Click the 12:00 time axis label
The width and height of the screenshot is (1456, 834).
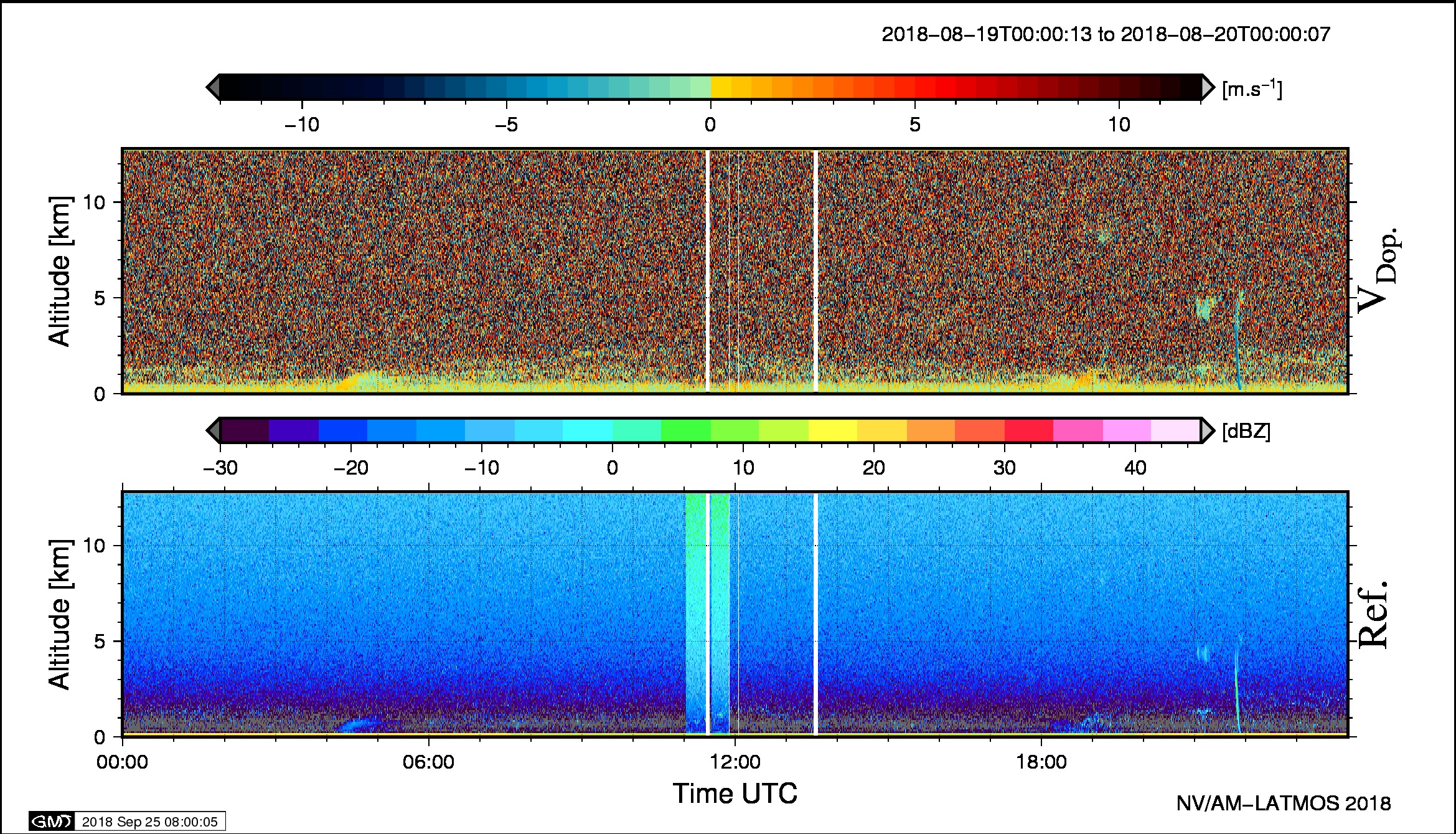tap(735, 762)
